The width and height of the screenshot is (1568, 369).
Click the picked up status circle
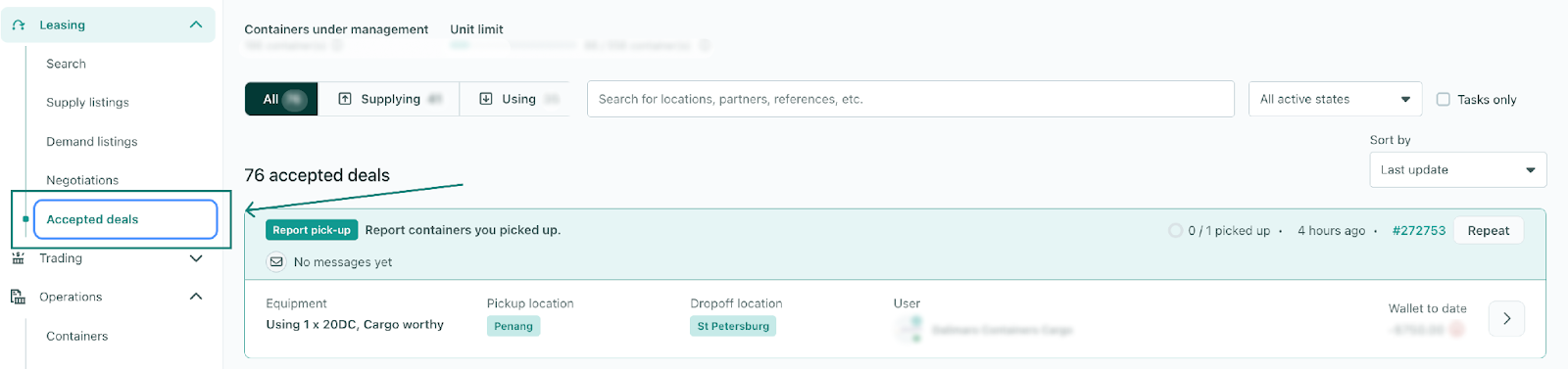click(1175, 231)
